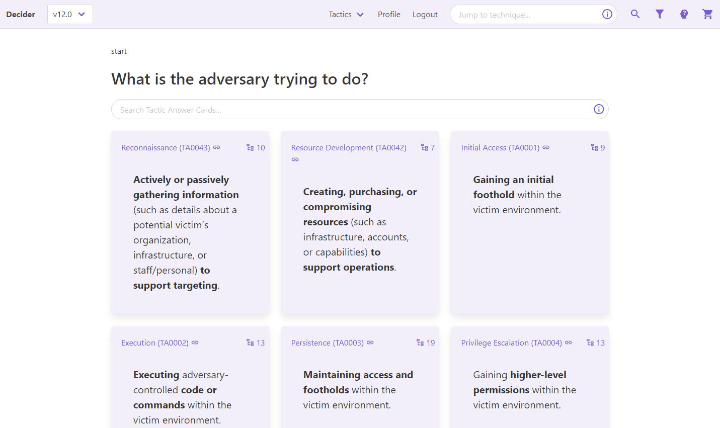Focus the Jump to technique input

point(525,14)
